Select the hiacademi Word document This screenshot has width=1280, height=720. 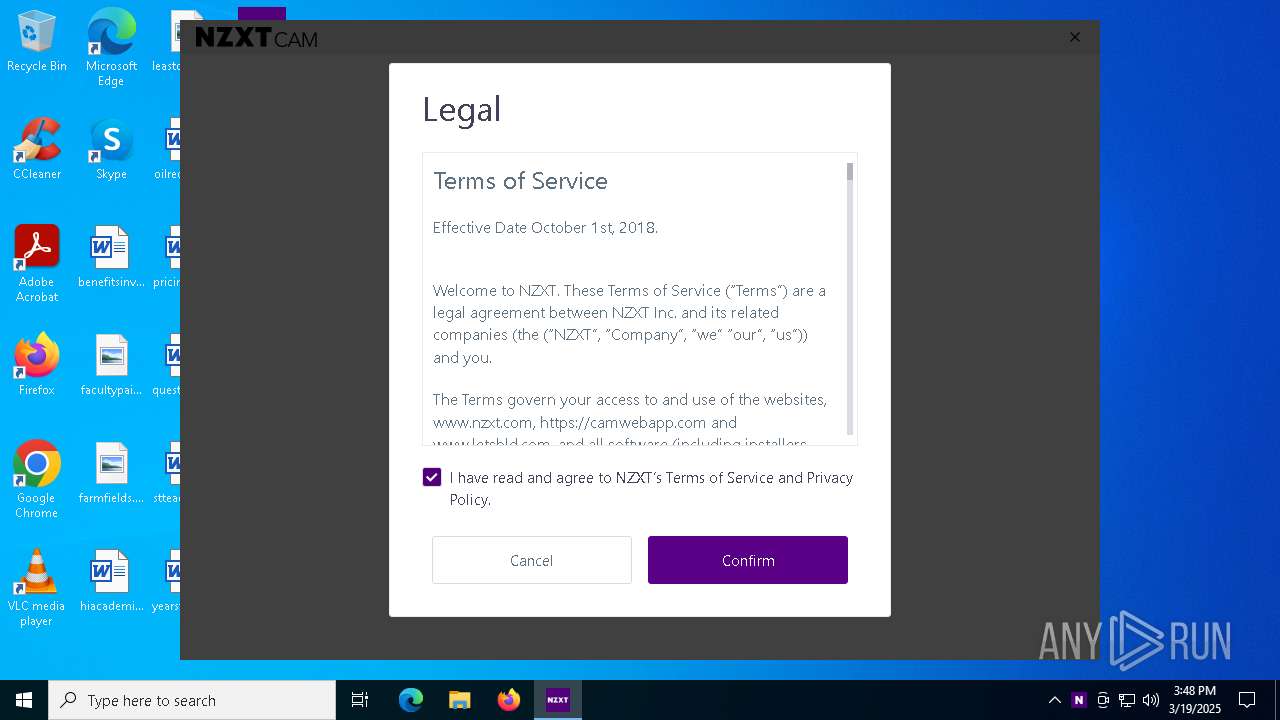[111, 581]
